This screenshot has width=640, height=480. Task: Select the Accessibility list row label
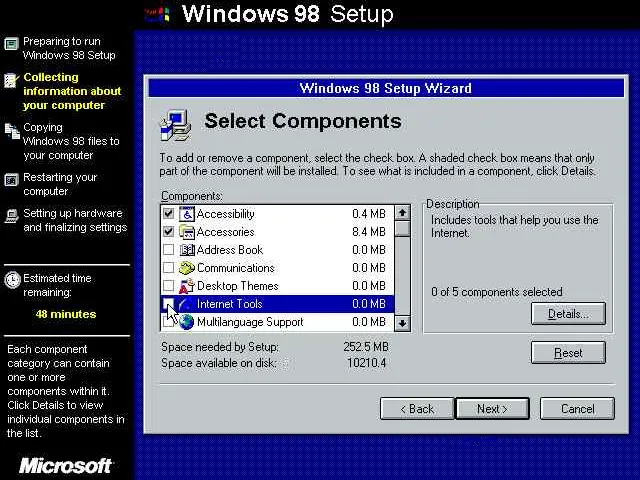225,214
